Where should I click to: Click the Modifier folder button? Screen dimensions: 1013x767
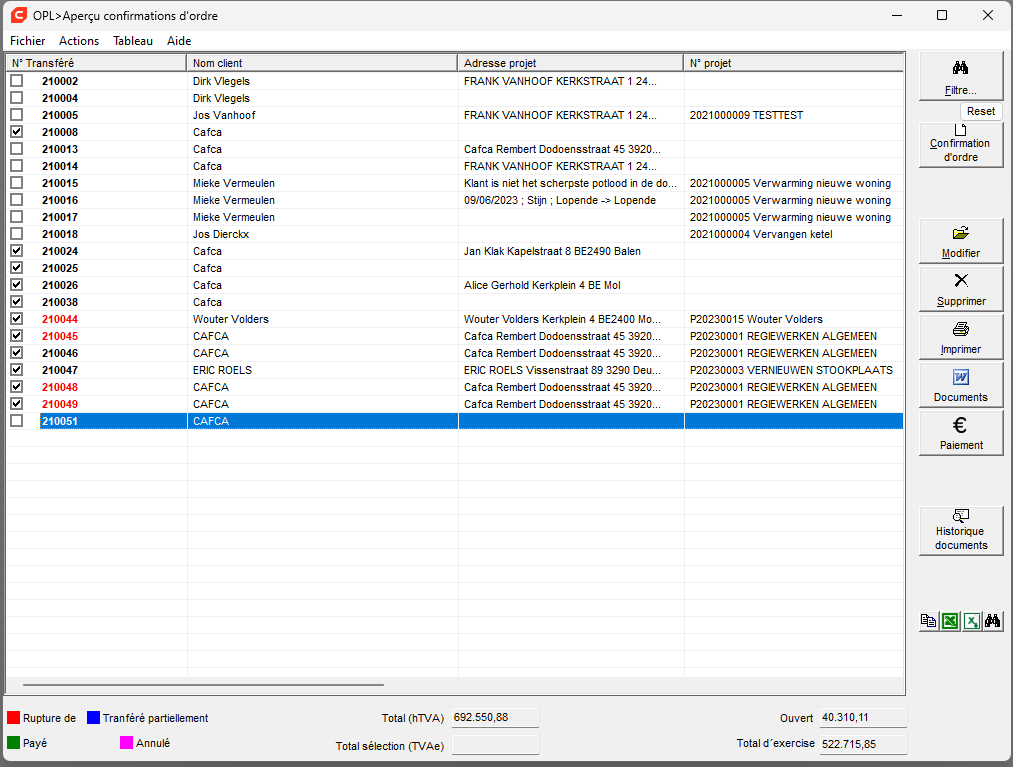(x=961, y=241)
